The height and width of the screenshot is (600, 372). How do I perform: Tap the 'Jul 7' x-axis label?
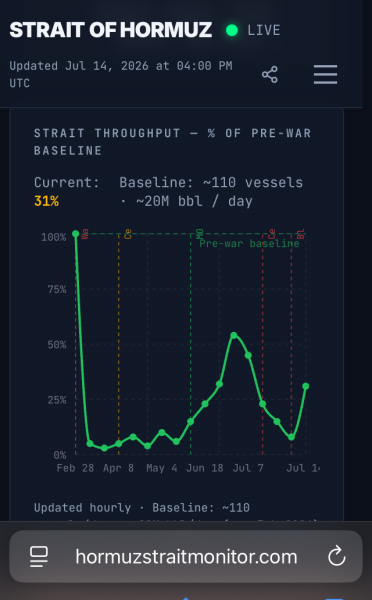[x=248, y=468]
